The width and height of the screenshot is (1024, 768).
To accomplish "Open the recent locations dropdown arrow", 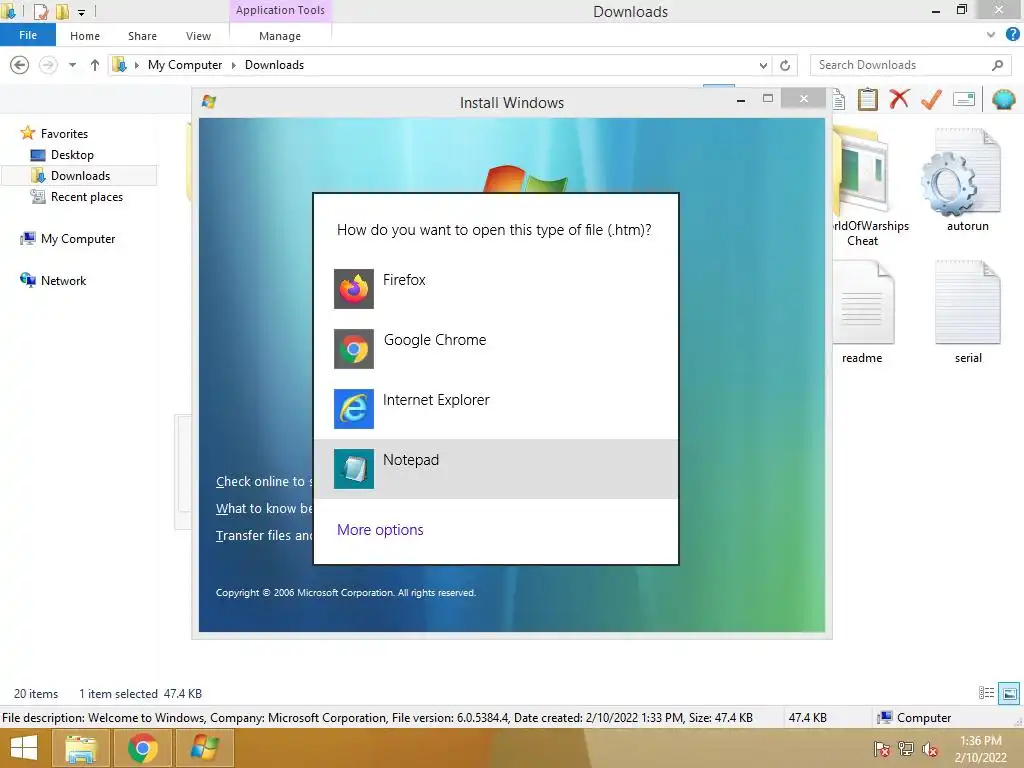I will [72, 65].
